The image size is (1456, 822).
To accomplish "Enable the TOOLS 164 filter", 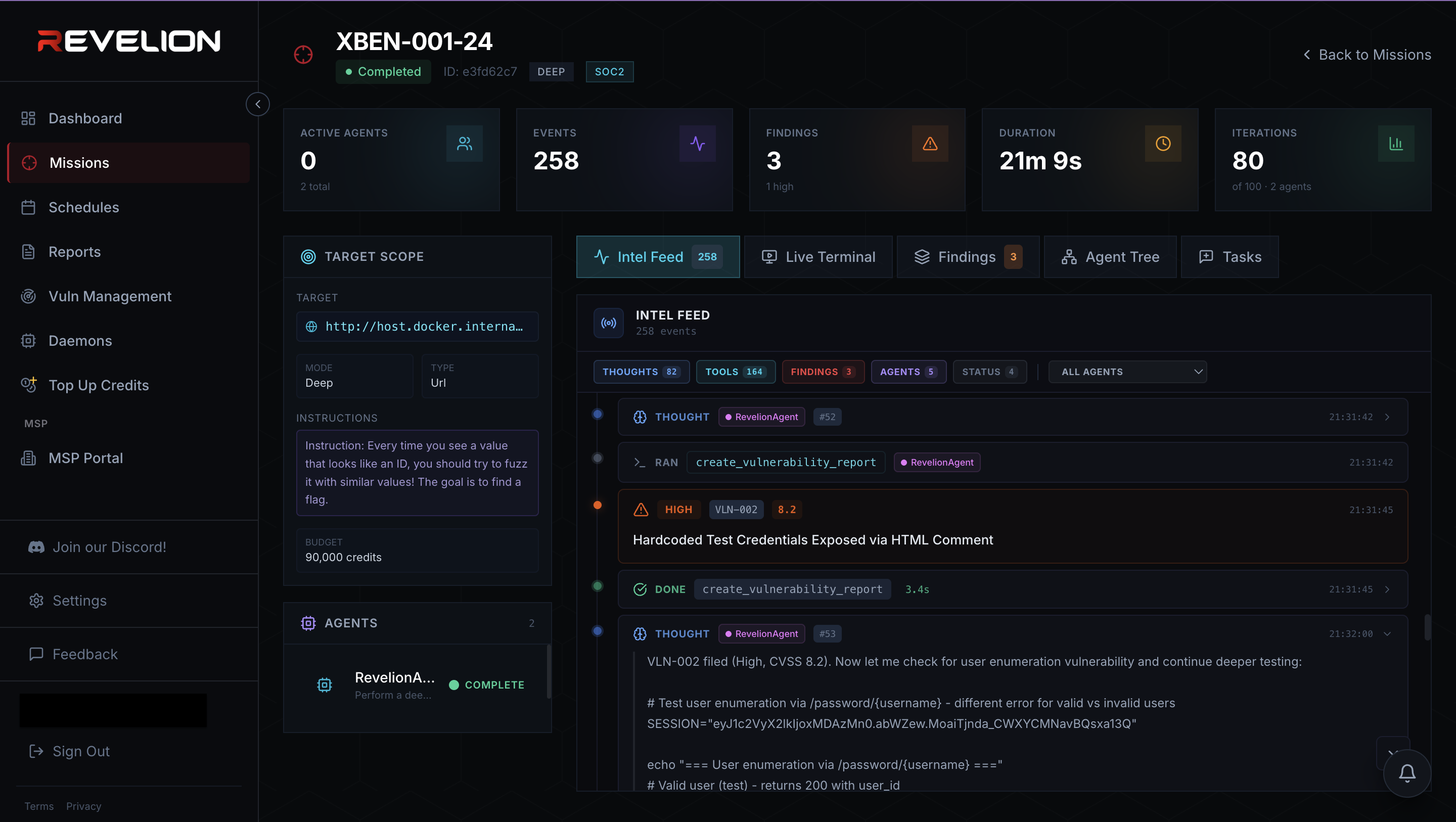I will tap(736, 372).
